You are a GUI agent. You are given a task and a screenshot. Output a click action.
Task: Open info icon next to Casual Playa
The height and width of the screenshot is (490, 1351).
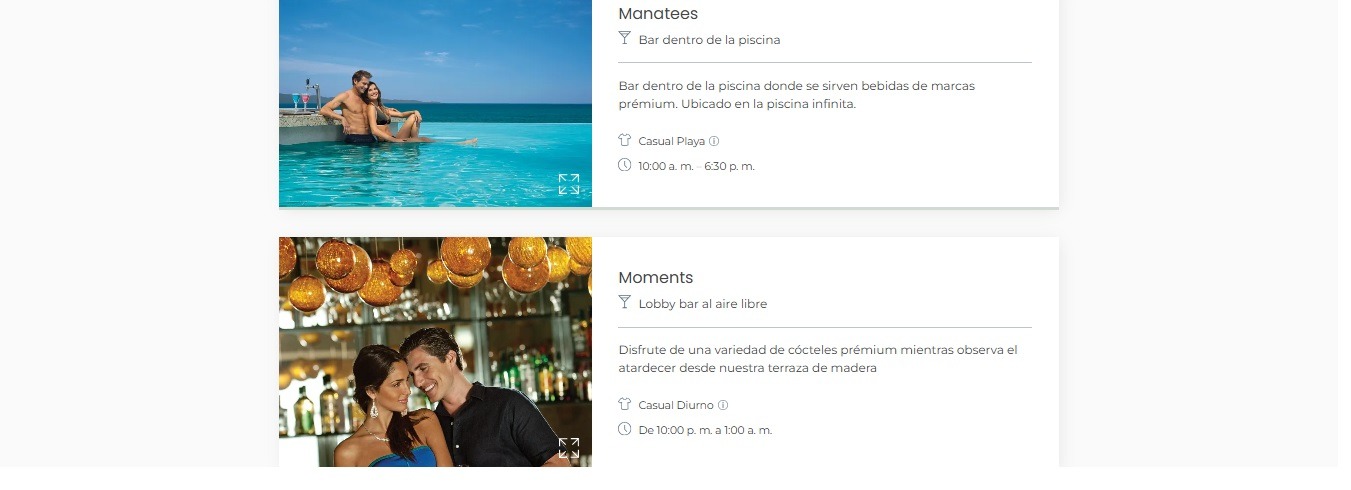point(714,141)
